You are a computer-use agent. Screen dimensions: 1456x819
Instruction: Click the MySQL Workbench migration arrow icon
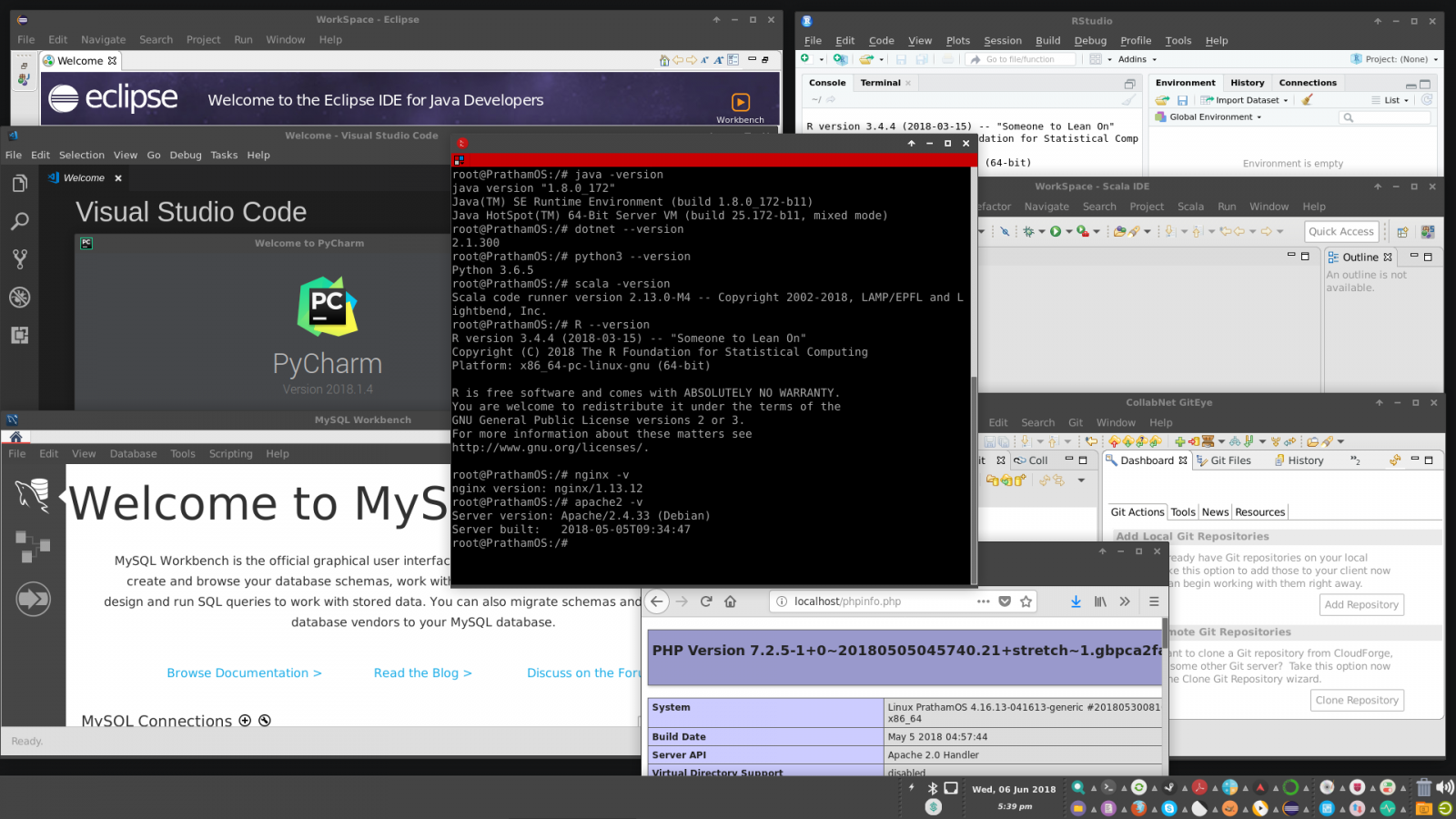33,599
